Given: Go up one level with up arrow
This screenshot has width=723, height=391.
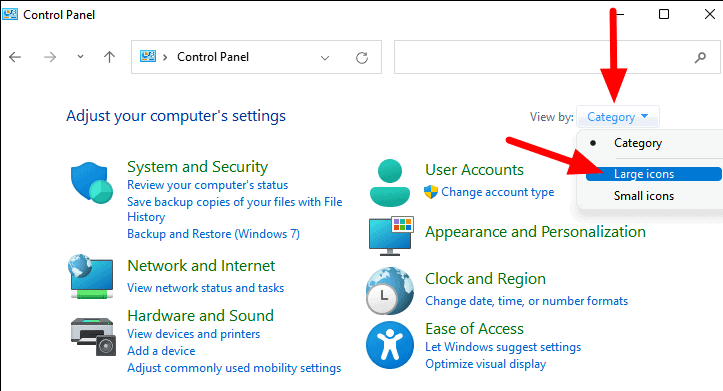Looking at the screenshot, I should pos(109,57).
